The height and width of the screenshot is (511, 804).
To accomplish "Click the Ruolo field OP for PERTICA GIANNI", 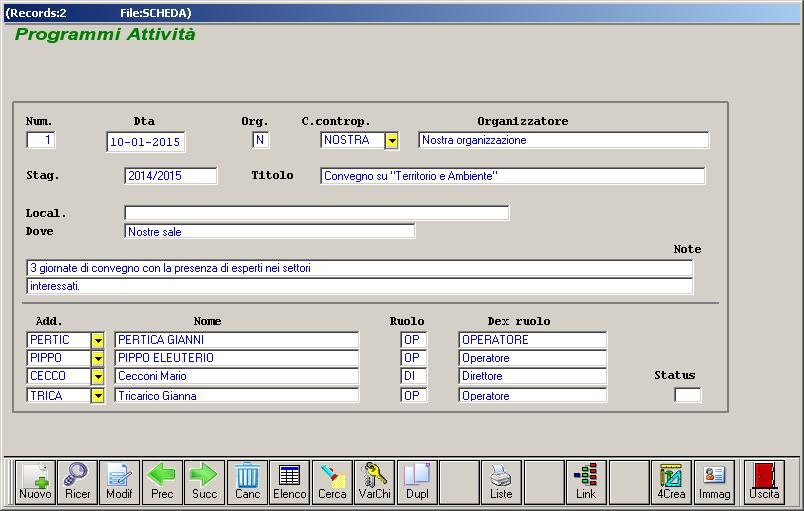I will pos(413,340).
